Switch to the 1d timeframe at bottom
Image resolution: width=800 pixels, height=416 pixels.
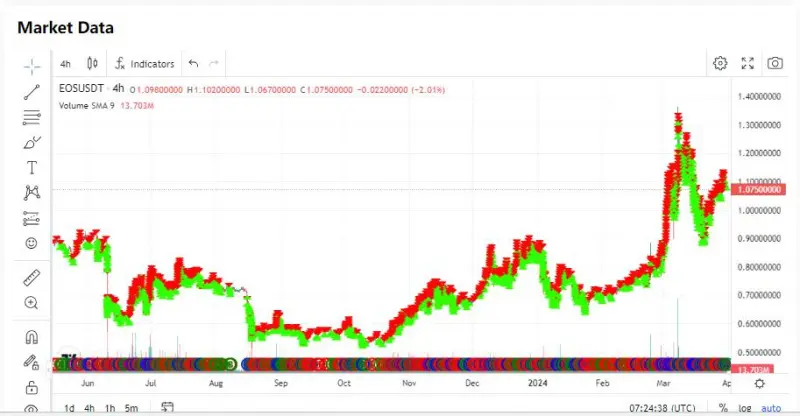(x=69, y=408)
